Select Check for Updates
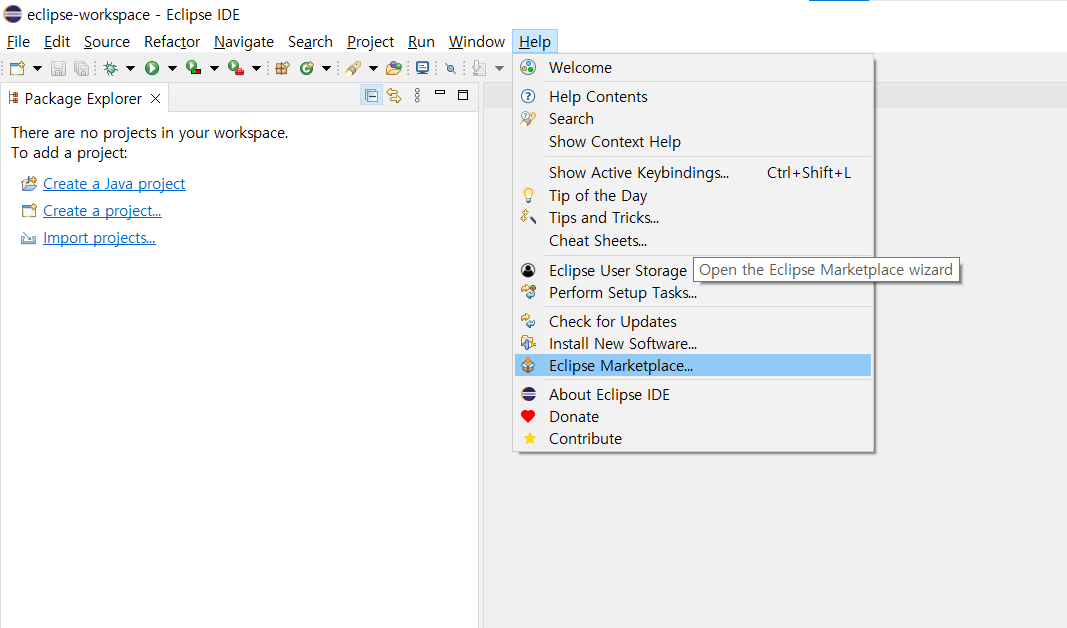1067x628 pixels. [693, 322]
